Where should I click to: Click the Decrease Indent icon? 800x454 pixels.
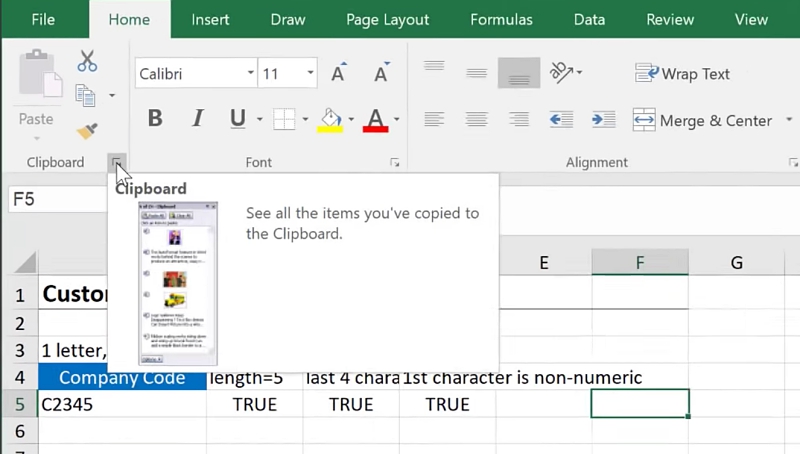click(561, 120)
